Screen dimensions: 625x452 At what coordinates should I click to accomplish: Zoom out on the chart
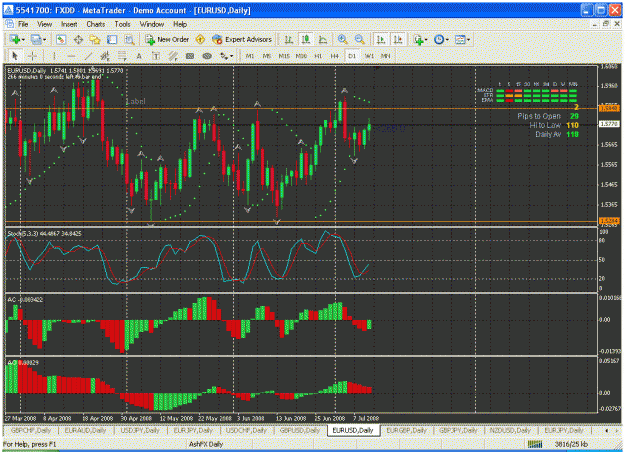pyautogui.click(x=360, y=39)
